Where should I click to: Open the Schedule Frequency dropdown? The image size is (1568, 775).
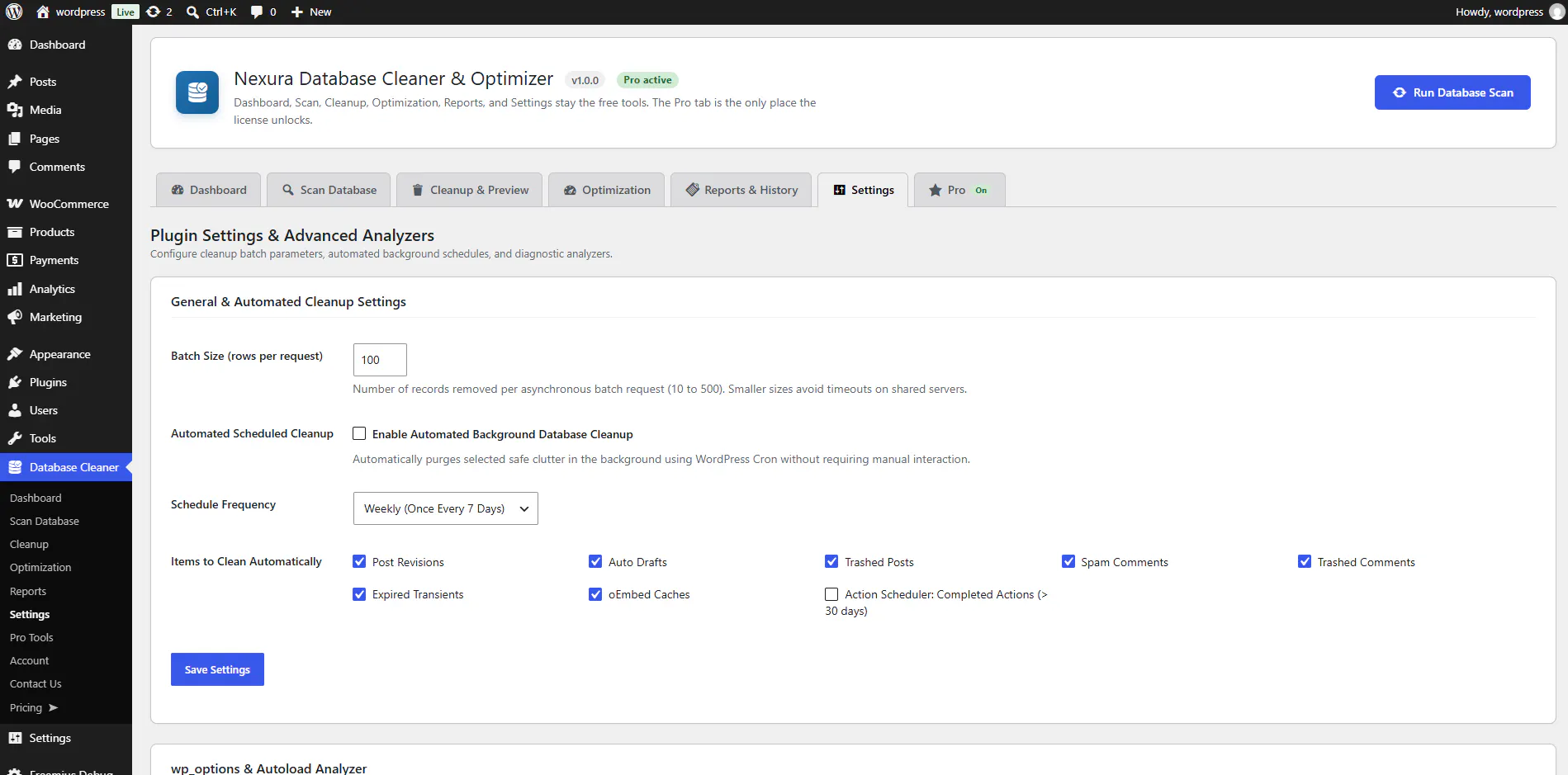445,508
